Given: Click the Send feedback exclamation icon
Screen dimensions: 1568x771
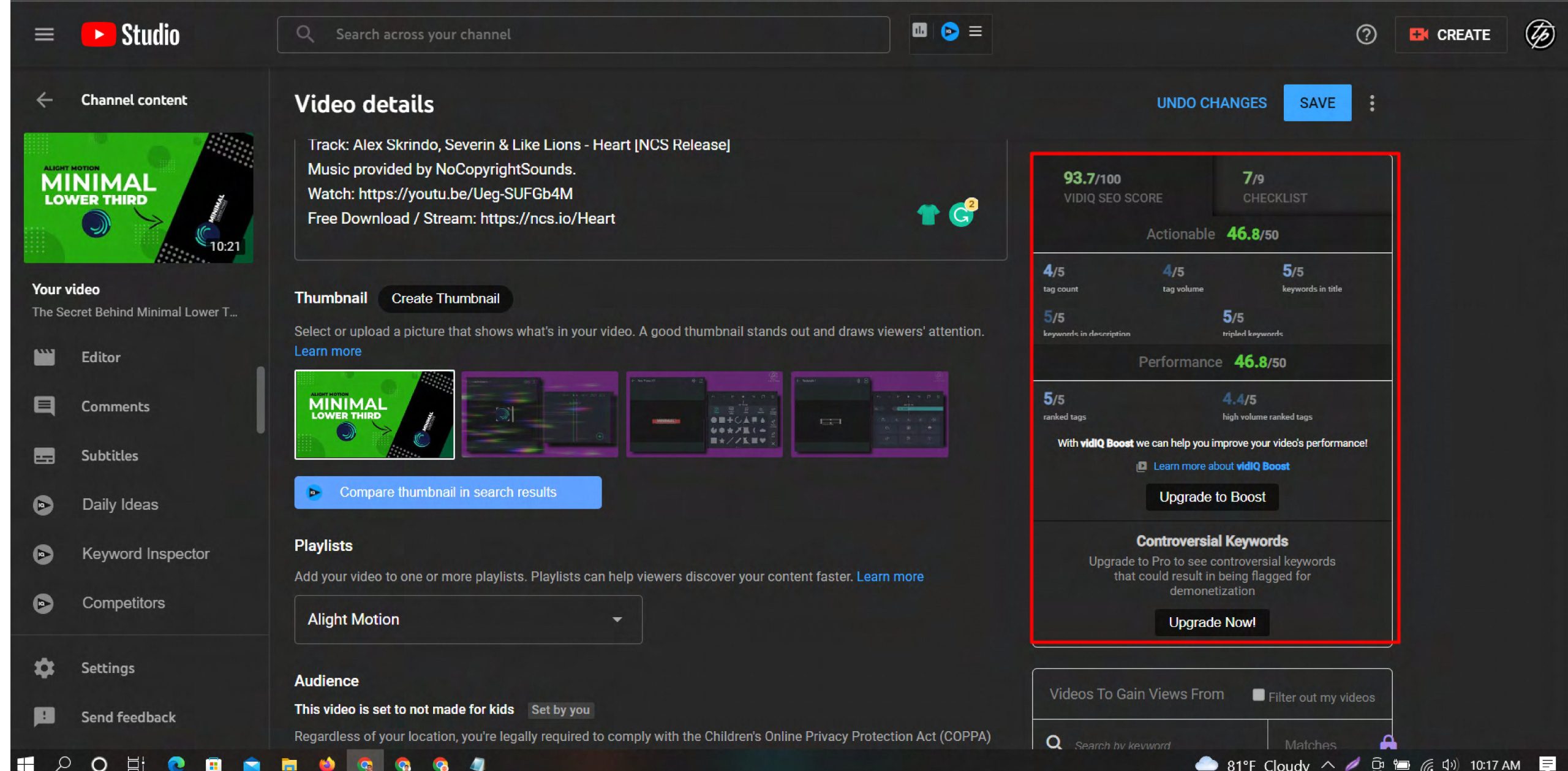Looking at the screenshot, I should 44,716.
